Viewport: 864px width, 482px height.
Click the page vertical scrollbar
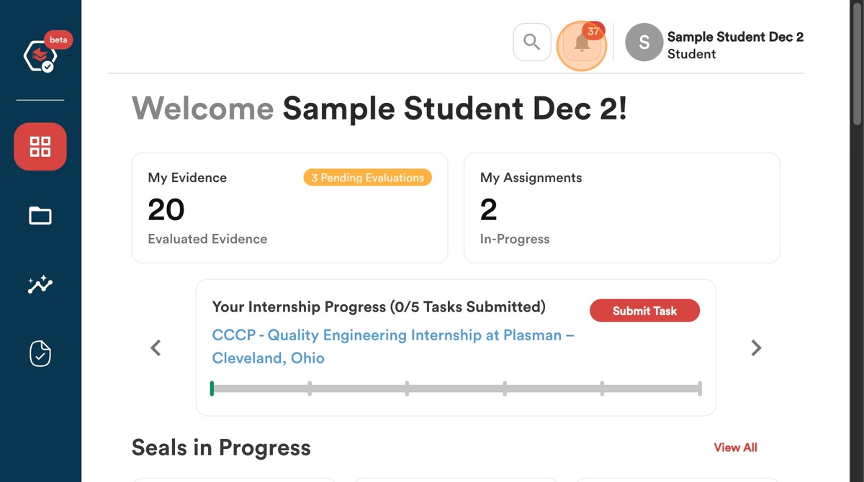coord(857,63)
